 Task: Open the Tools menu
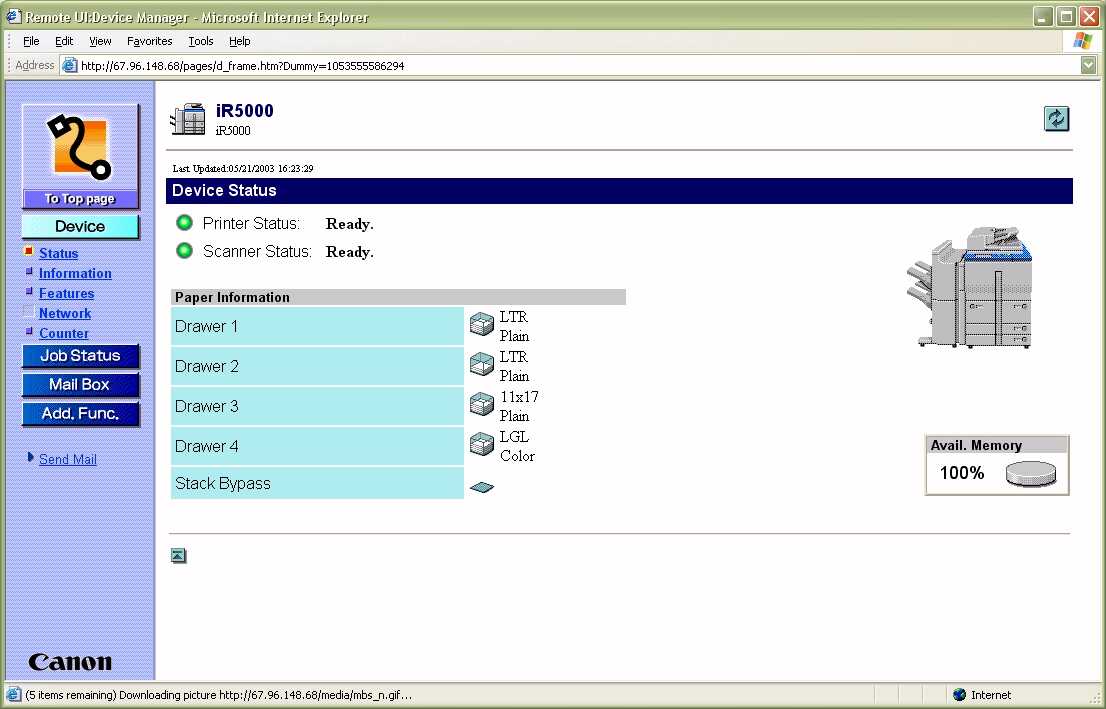[x=201, y=41]
